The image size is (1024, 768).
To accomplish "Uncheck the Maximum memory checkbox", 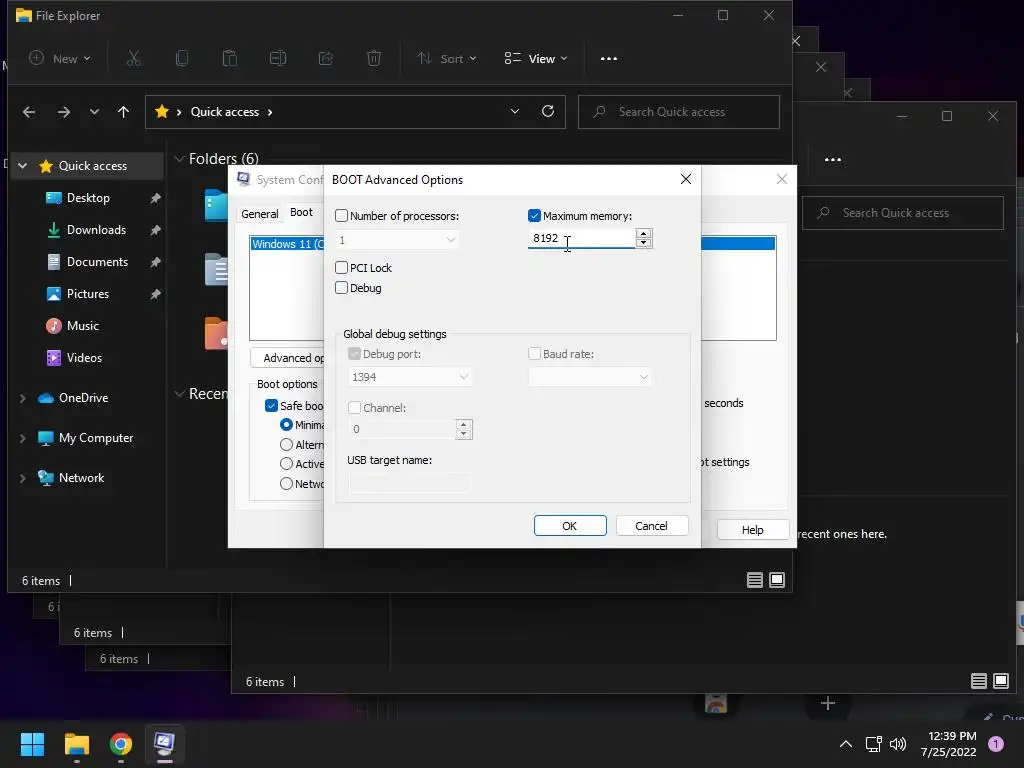I will [534, 216].
